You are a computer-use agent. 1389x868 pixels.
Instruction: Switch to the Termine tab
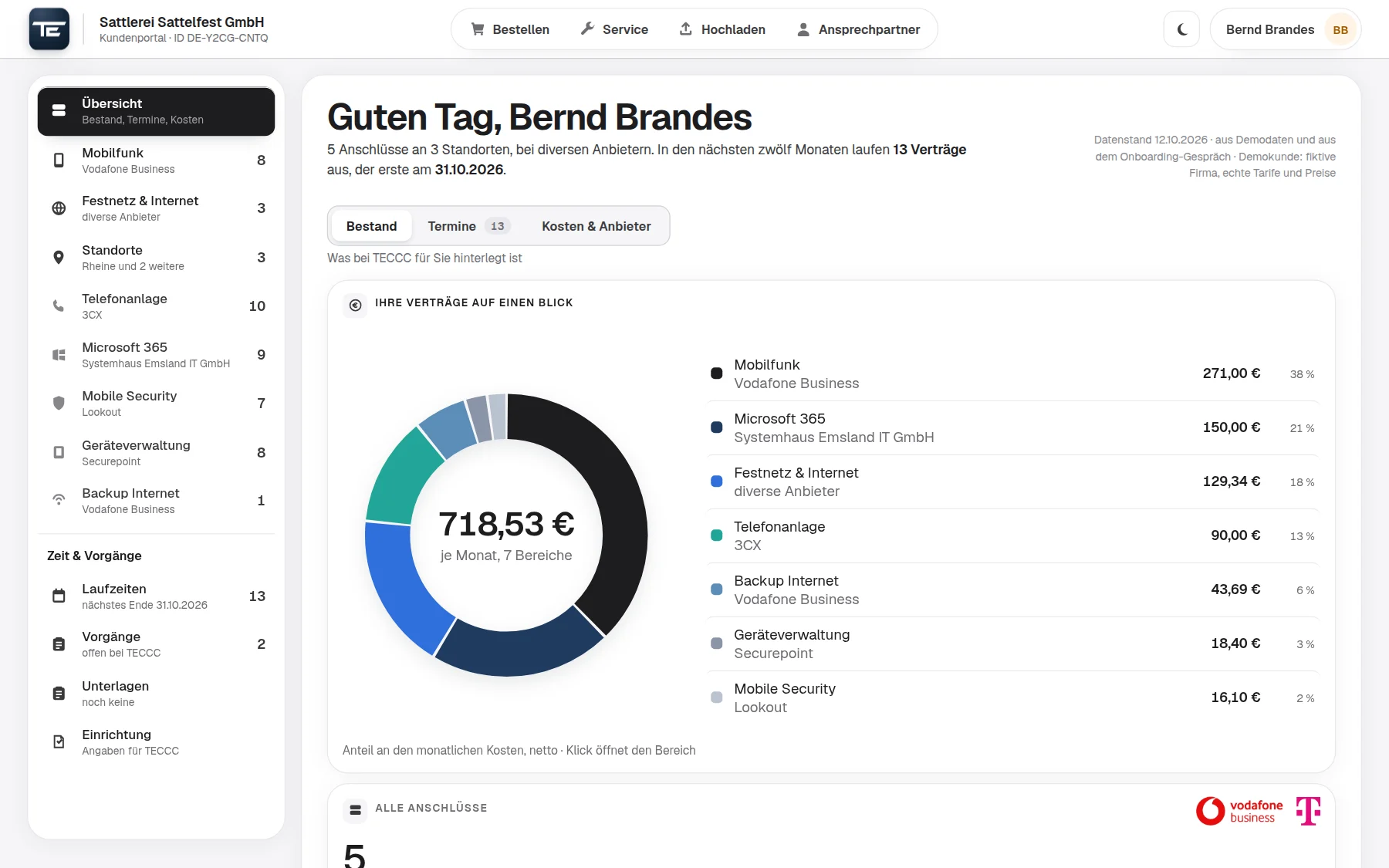pos(468,226)
